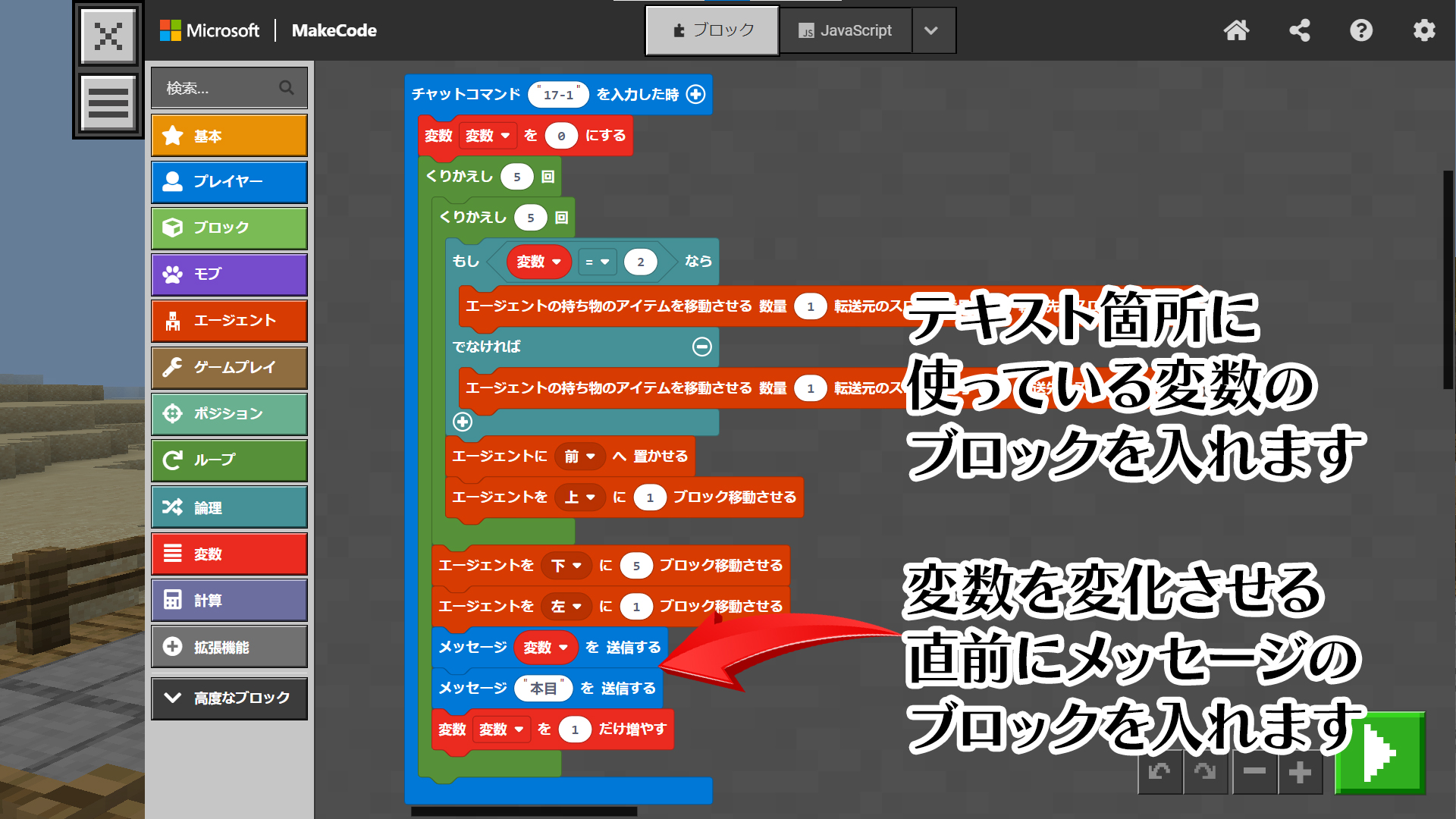Click the Undo arrow icon
This screenshot has height=819, width=1456.
pos(1159,772)
